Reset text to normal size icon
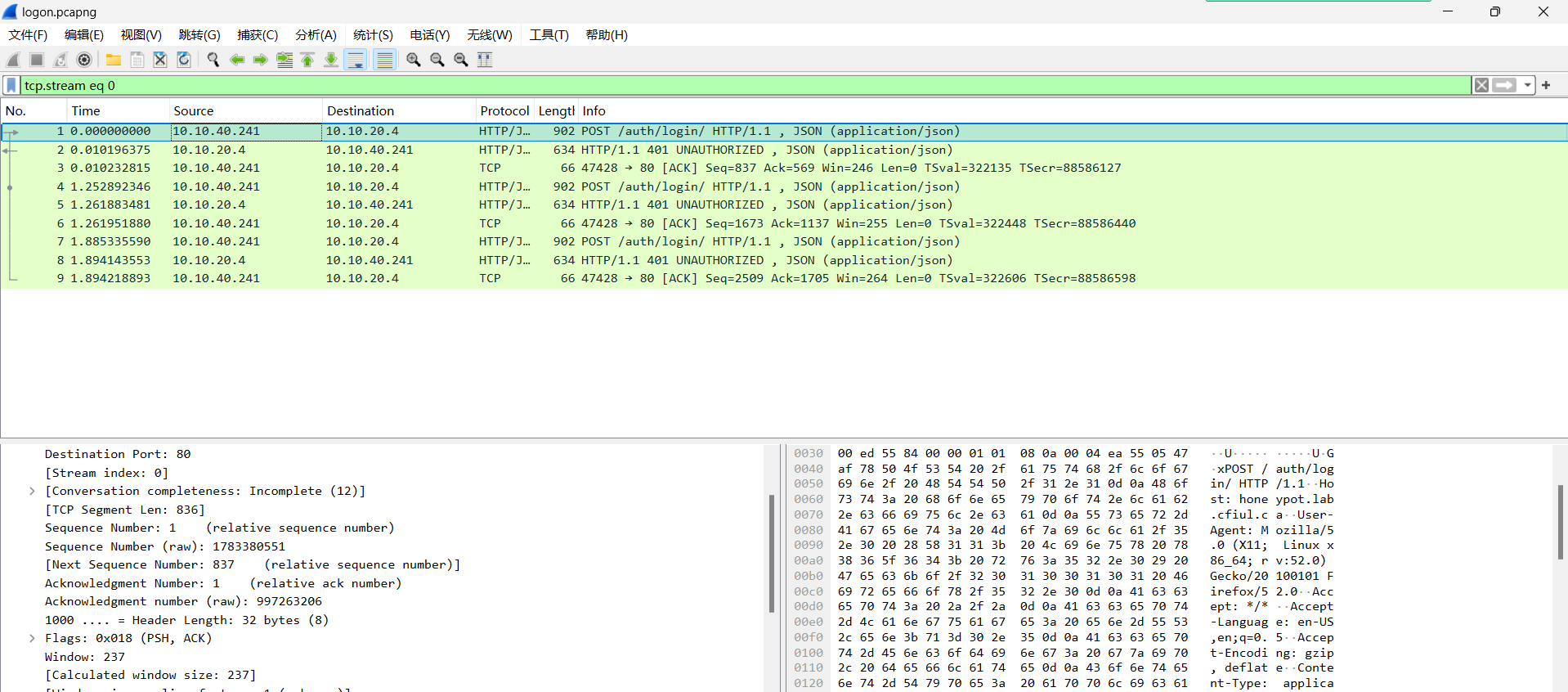Screen dimensions: 1568x692 tap(461, 60)
